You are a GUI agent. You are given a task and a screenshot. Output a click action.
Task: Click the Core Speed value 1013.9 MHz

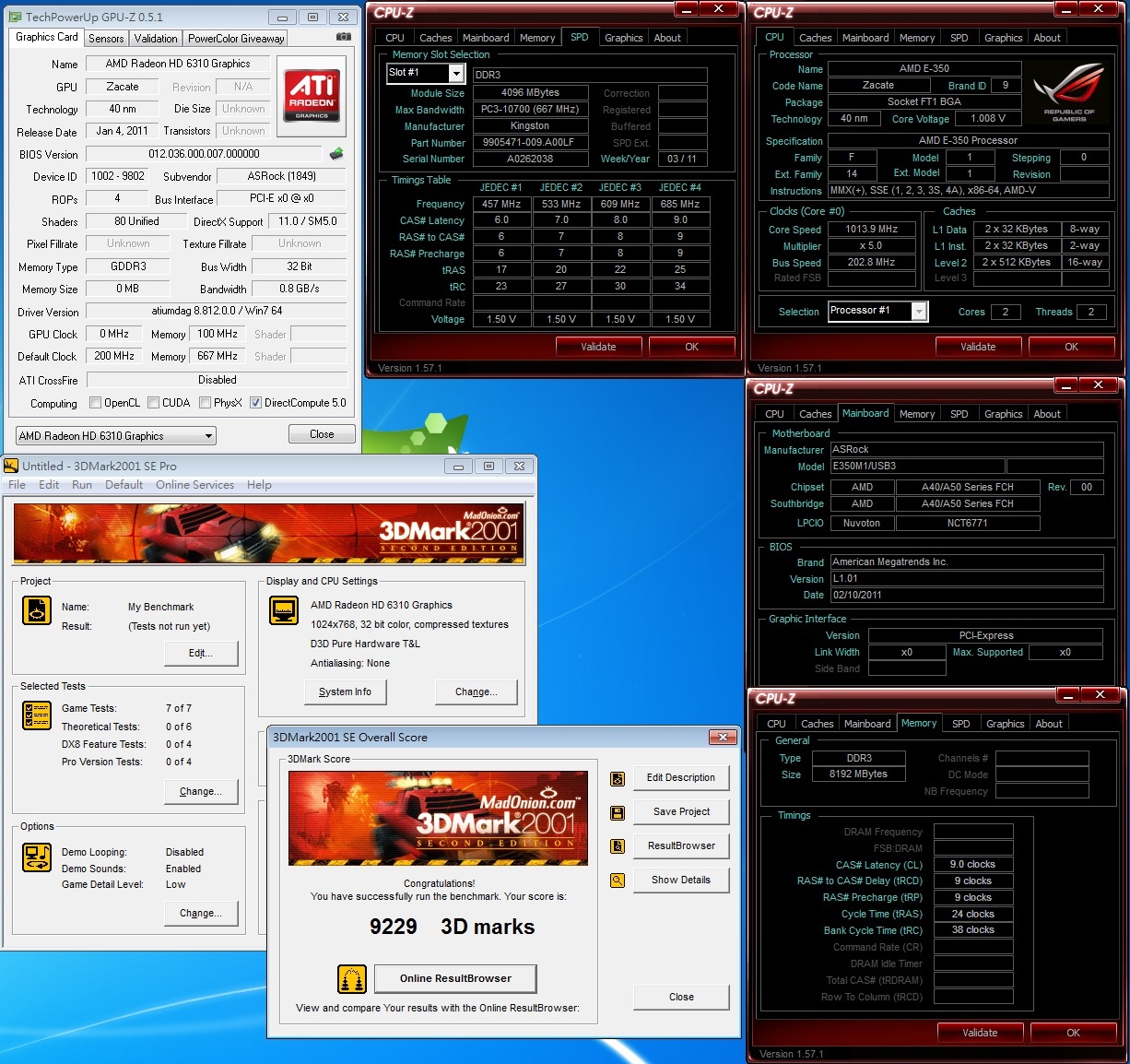point(871,229)
